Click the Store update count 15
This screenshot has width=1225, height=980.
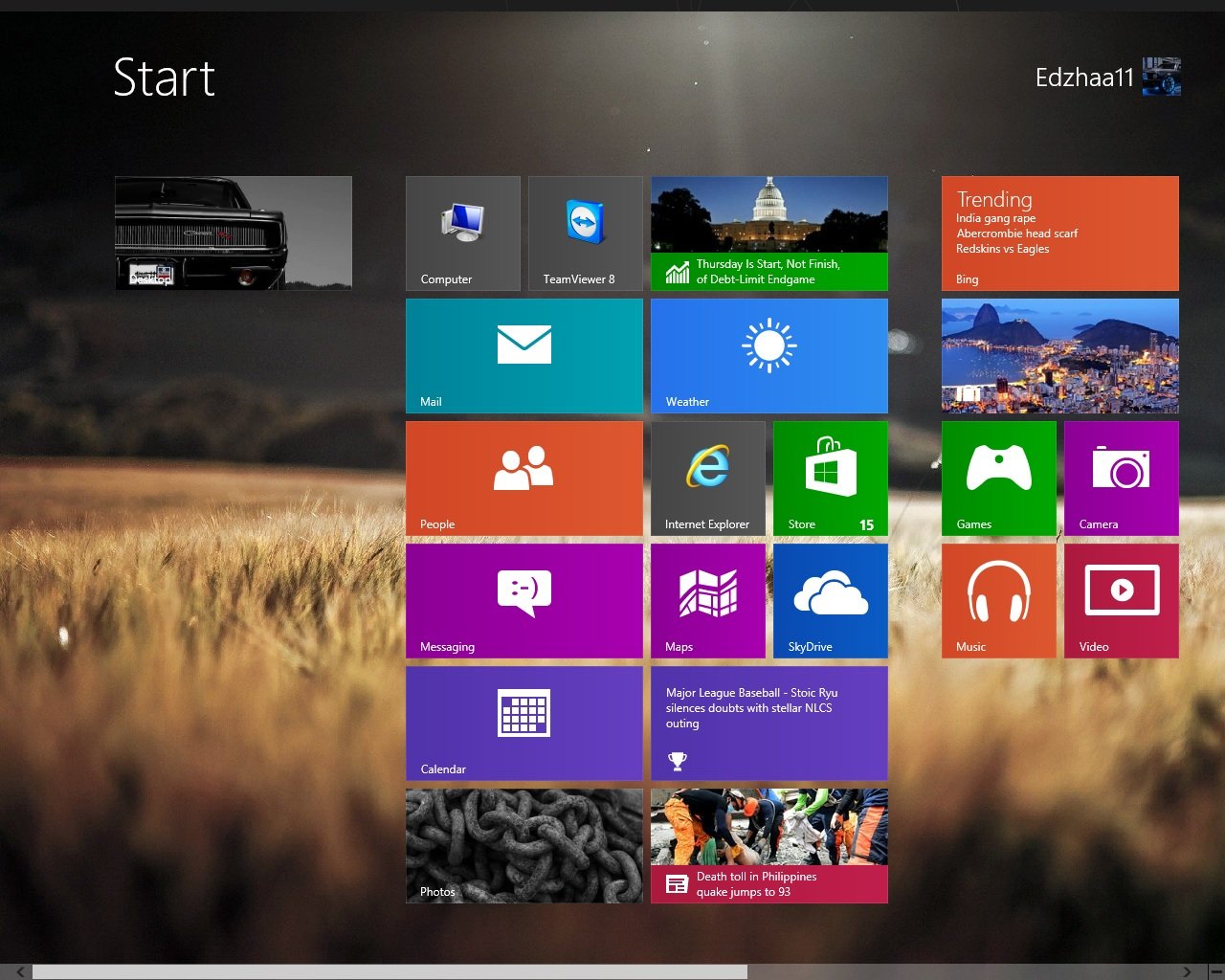866,524
